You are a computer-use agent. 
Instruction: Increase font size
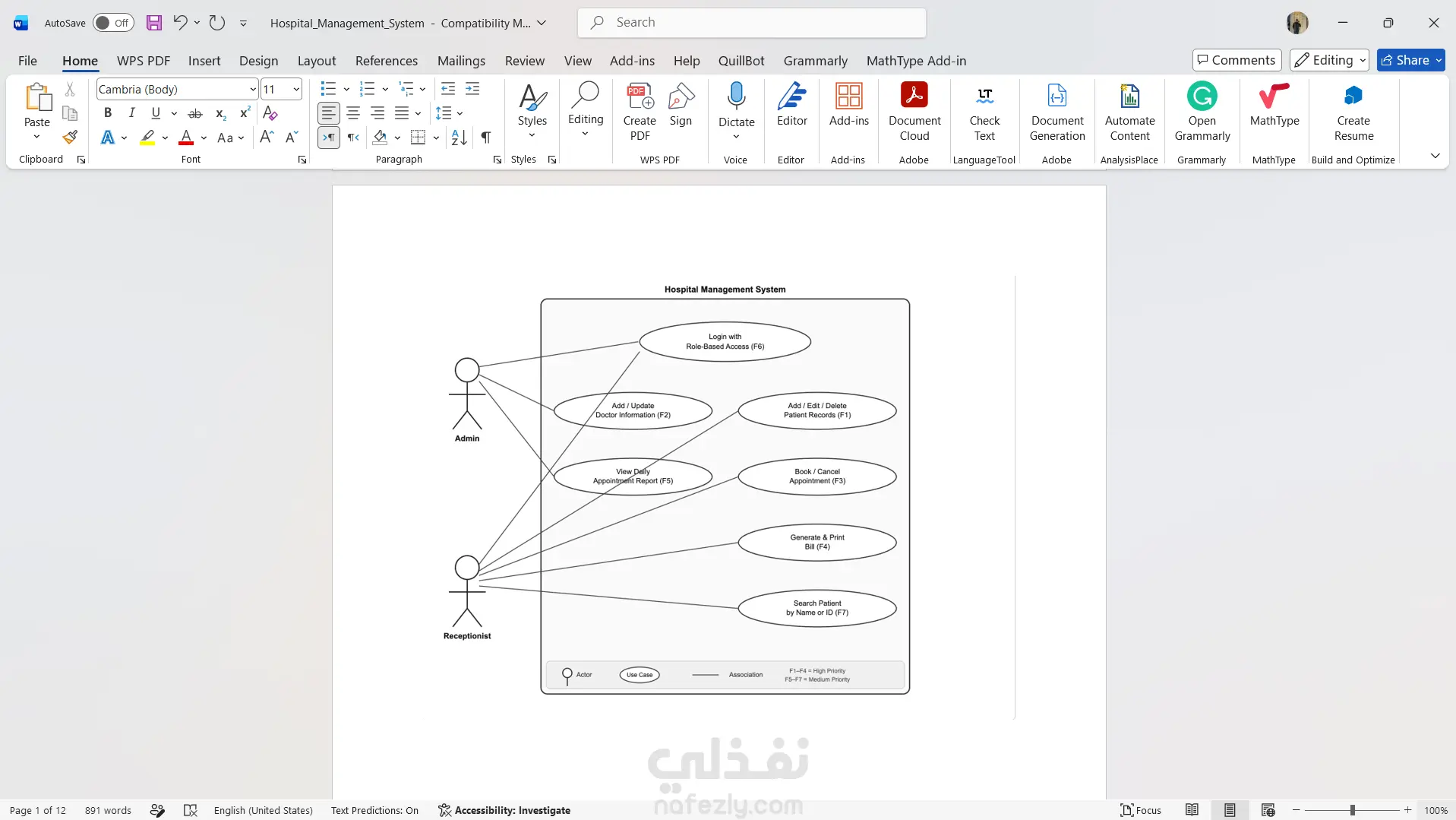(x=267, y=138)
